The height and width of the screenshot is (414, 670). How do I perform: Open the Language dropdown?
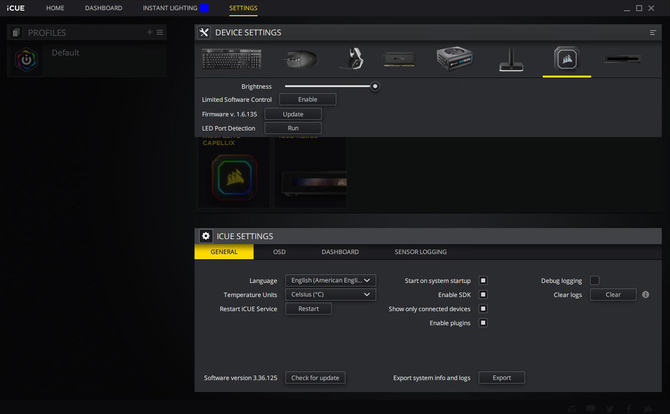pyautogui.click(x=330, y=280)
